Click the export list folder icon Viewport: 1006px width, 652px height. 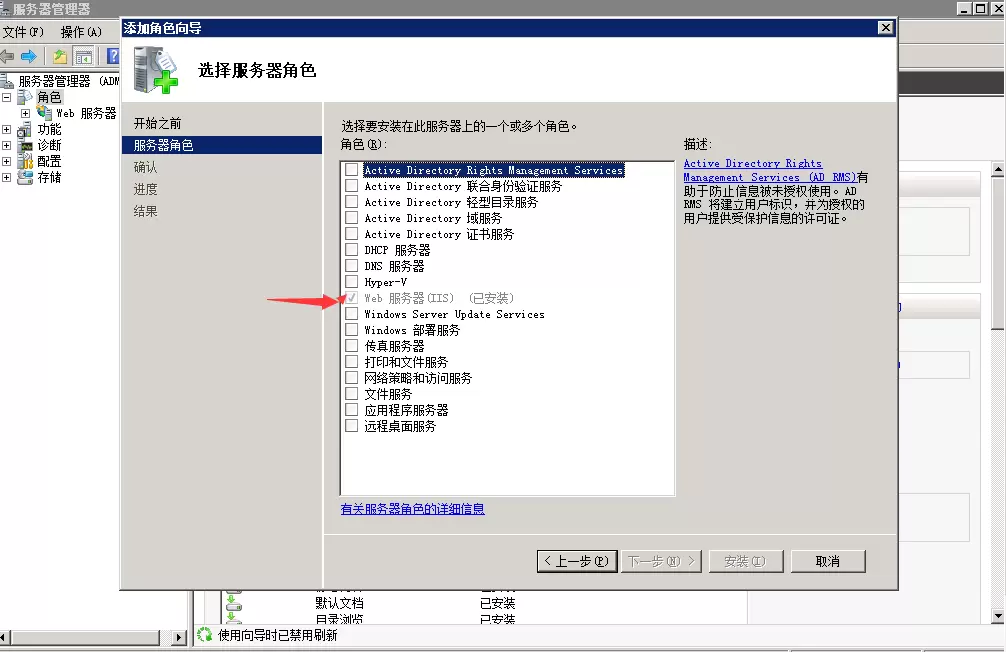pyautogui.click(x=60, y=56)
